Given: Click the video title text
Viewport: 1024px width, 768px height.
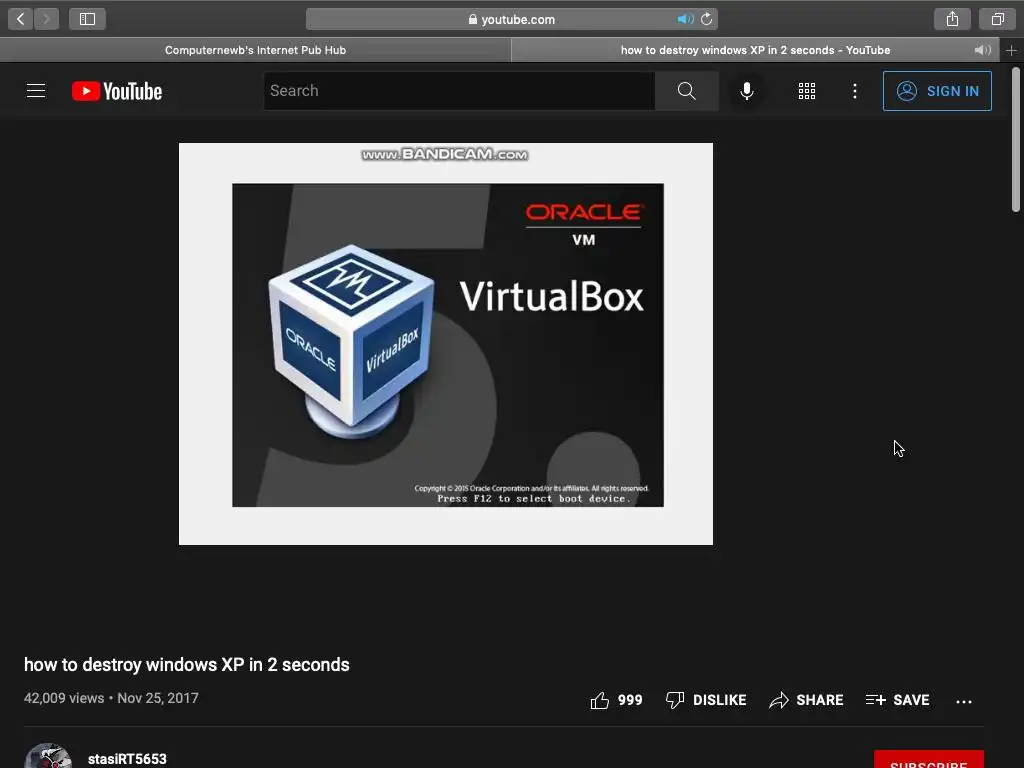Looking at the screenshot, I should coord(187,665).
